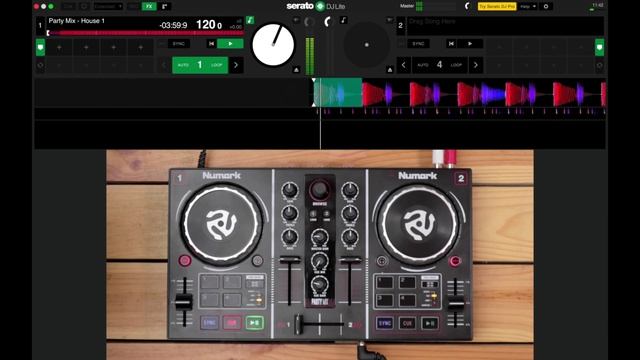
Task: Click the small button above deck 2's eject icon
Action: pyautogui.click(x=390, y=20)
